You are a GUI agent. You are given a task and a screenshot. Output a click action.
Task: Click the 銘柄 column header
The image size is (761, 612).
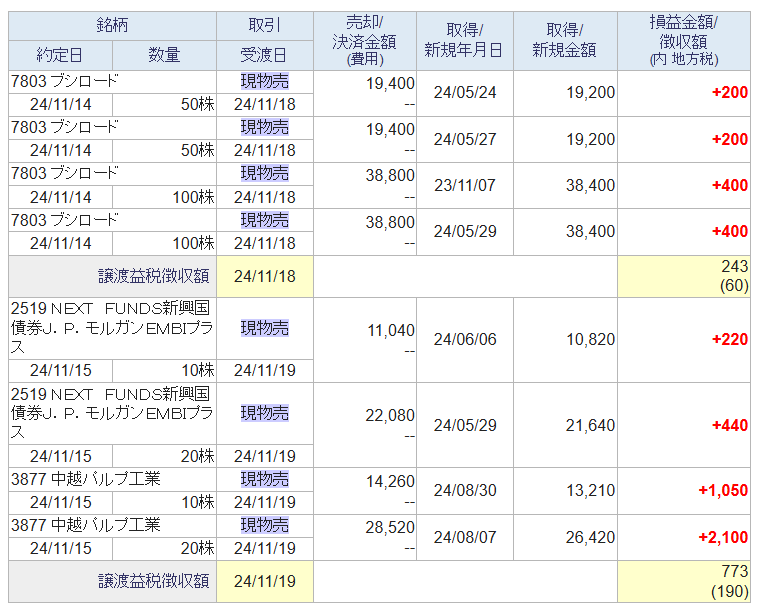point(112,25)
